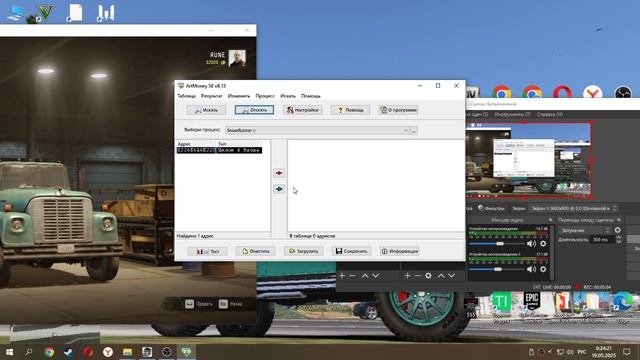Move source up in OBS sources panel
The width and height of the screenshot is (640, 360).
coord(441,276)
